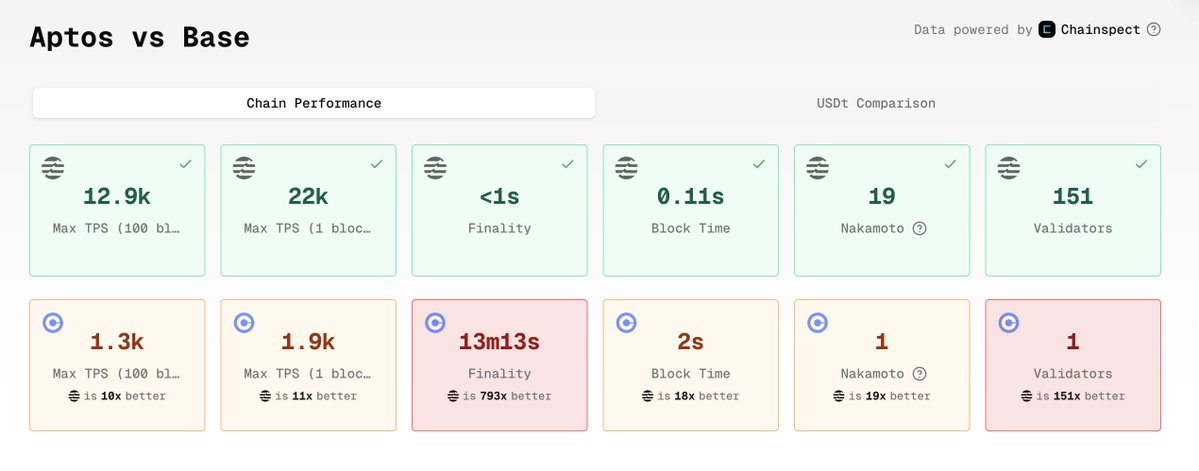Select the 1.9k value

[308, 342]
